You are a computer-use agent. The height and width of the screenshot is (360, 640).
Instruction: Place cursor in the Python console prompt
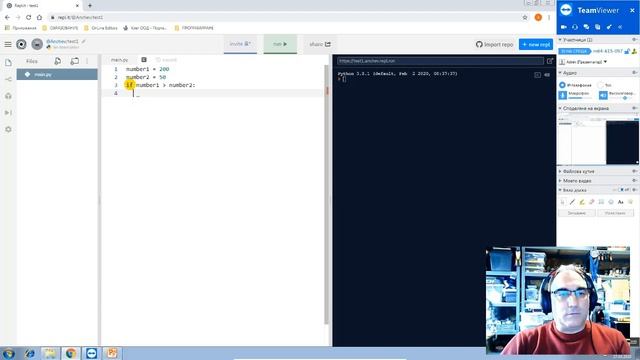[x=344, y=79]
